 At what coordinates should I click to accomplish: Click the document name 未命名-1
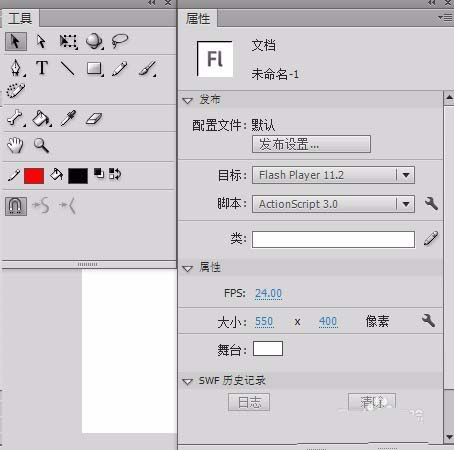275,74
